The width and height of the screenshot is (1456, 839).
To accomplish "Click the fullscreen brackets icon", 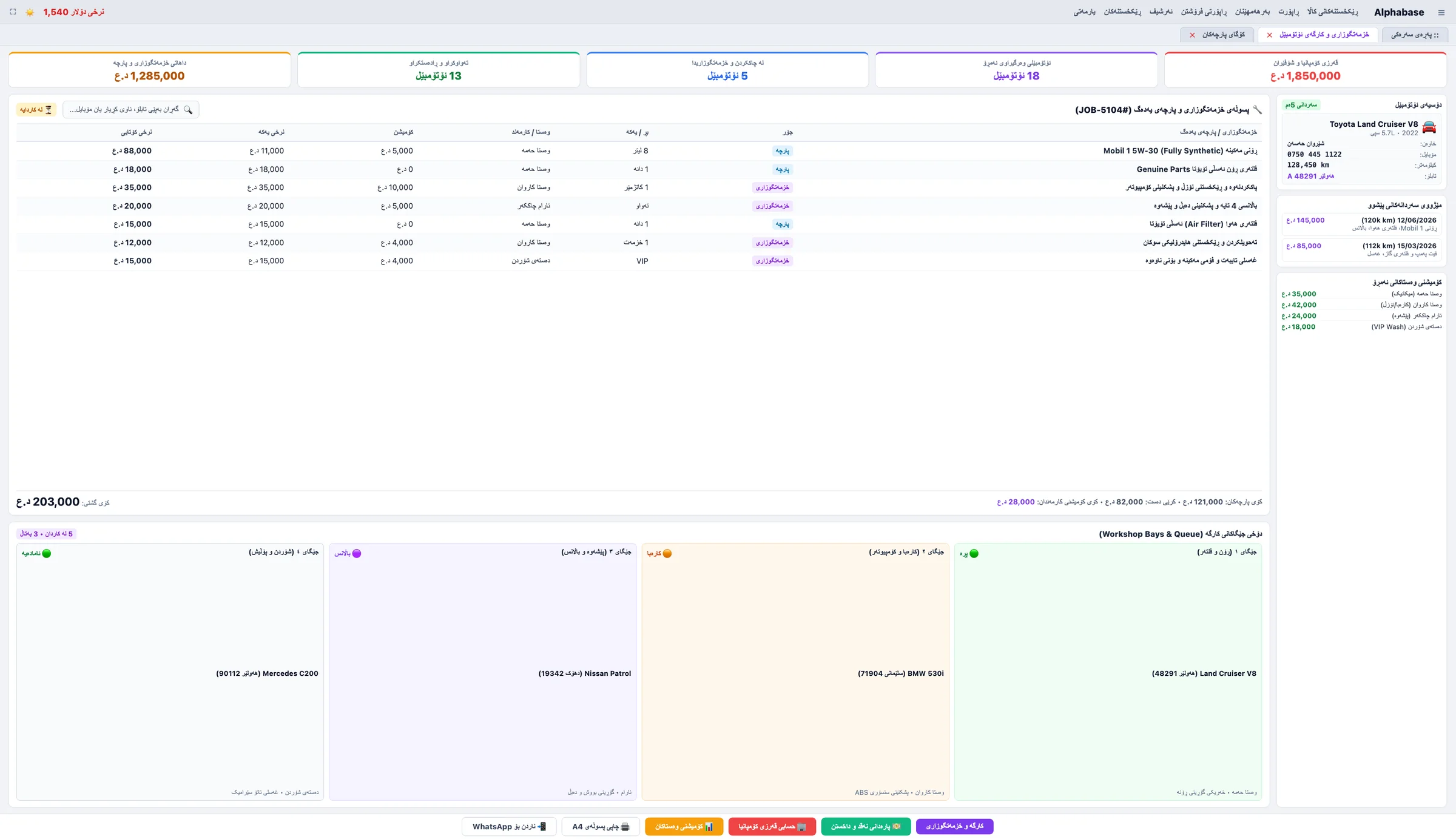I will (13, 12).
